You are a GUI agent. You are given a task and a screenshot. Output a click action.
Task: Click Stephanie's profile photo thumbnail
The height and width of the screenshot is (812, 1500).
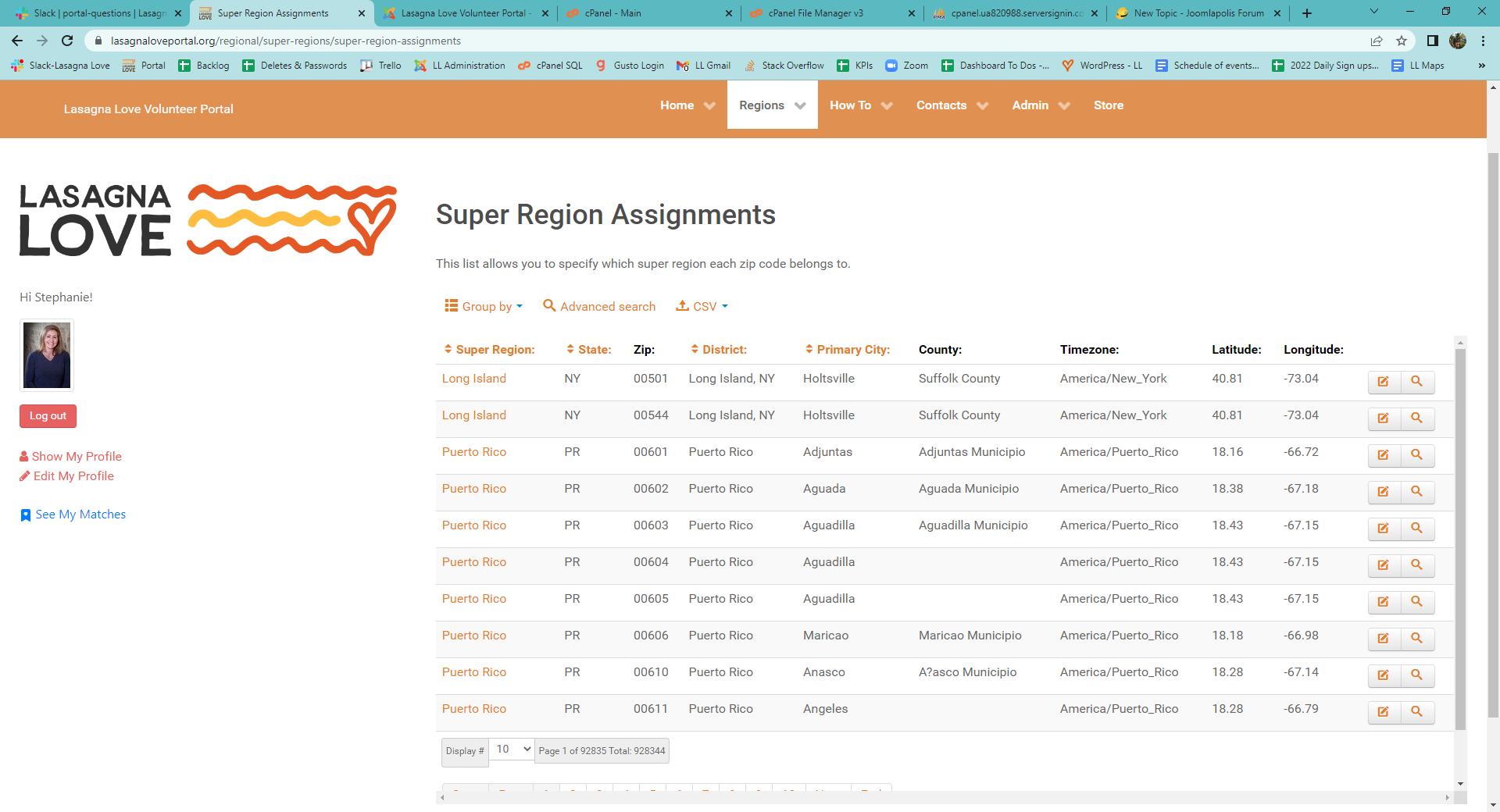[47, 355]
